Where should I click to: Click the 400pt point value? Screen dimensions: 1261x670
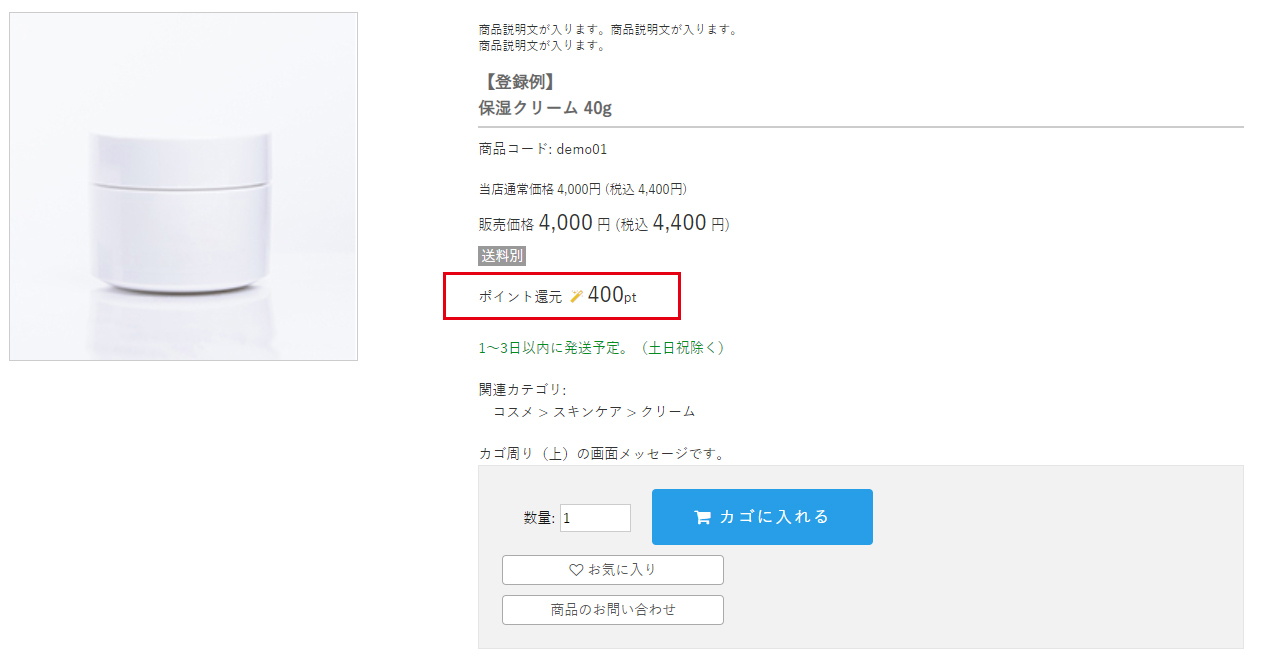(612, 295)
